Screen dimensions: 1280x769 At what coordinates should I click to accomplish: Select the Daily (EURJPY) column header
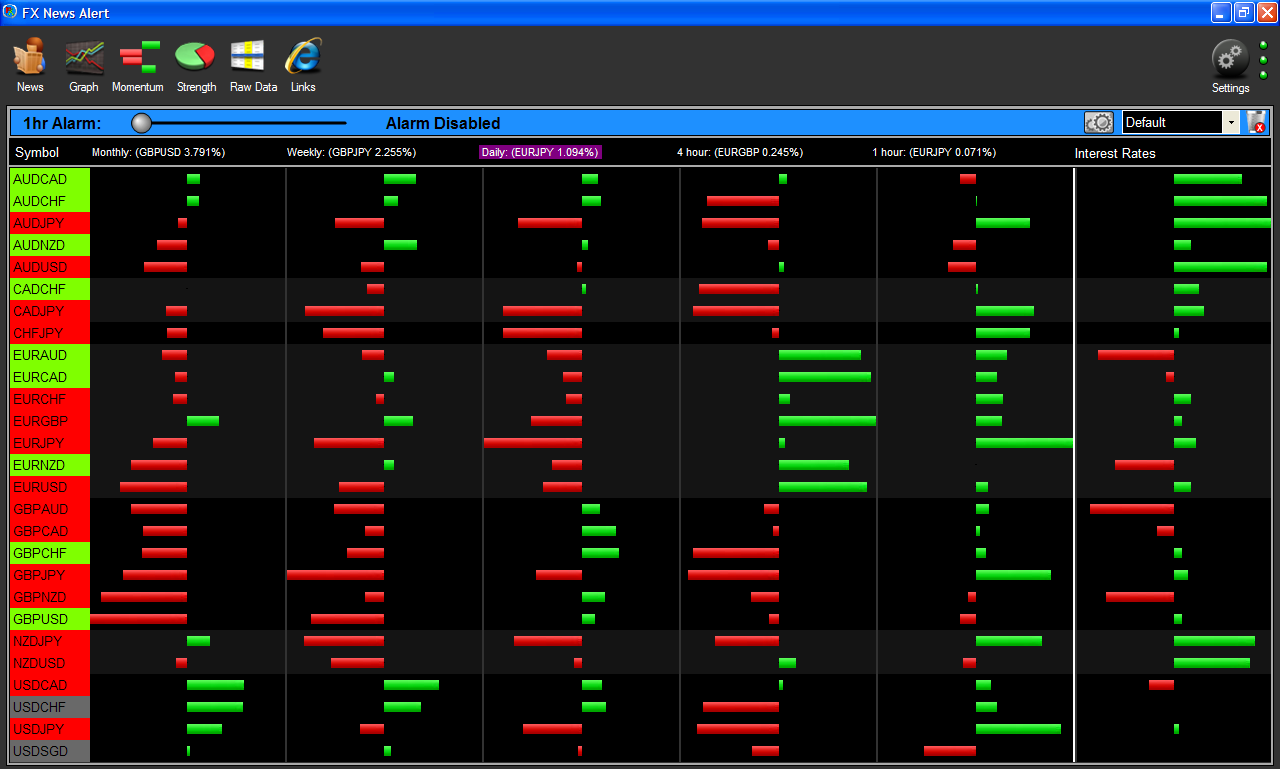[540, 153]
